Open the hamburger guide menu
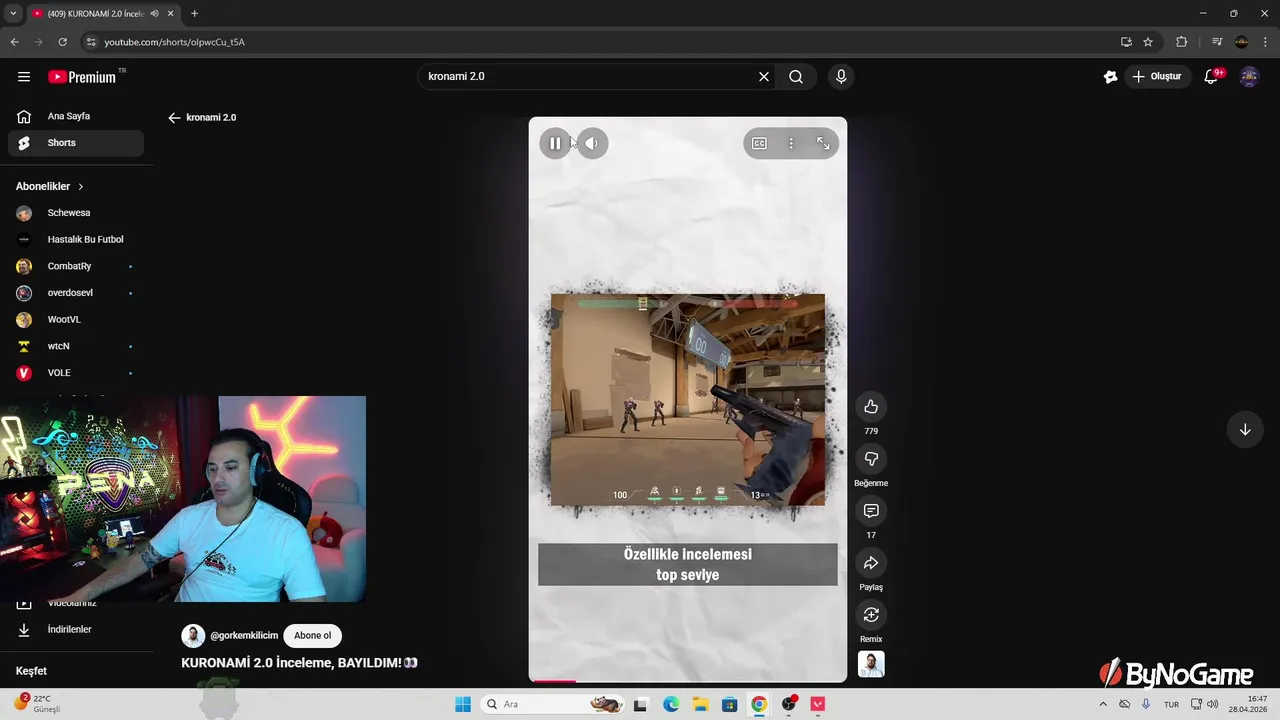 [x=24, y=76]
